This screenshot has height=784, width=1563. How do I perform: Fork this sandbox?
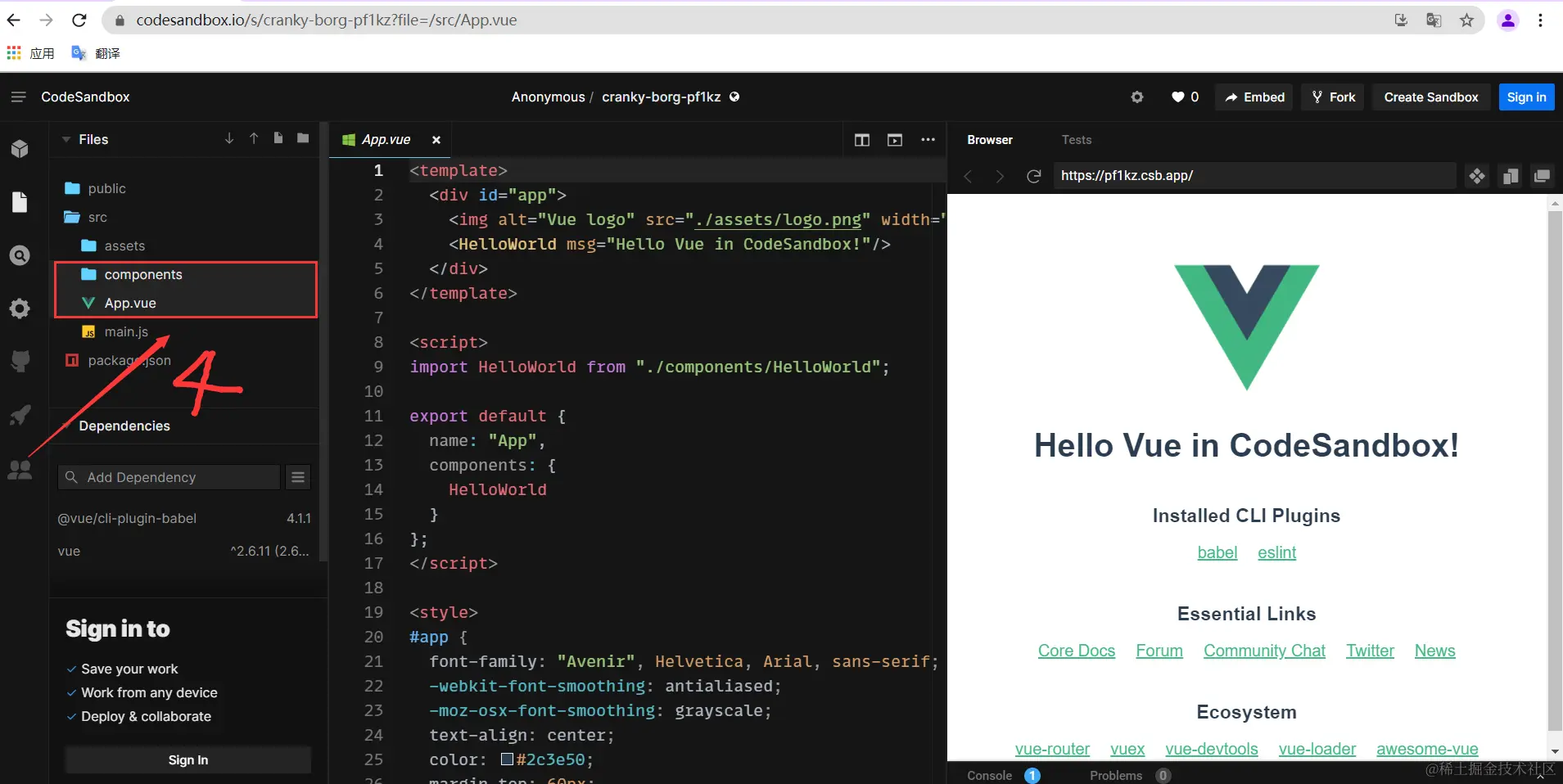coord(1333,97)
